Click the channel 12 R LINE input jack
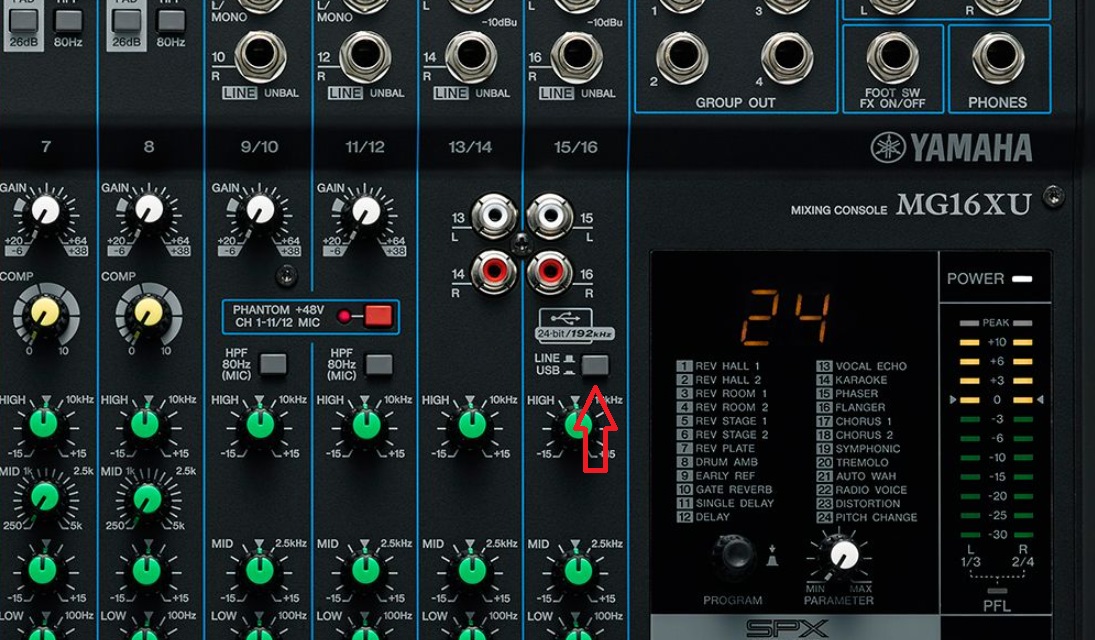The image size is (1095, 640). coord(366,57)
